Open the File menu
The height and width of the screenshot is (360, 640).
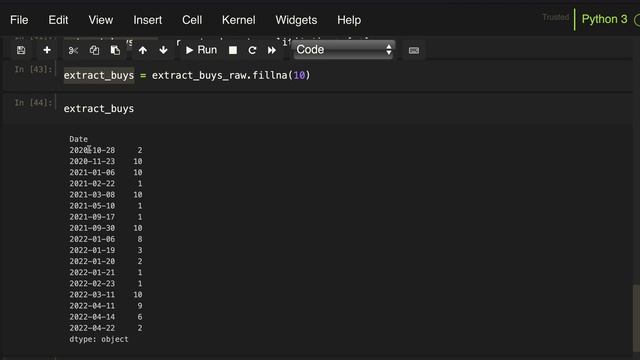(19, 20)
